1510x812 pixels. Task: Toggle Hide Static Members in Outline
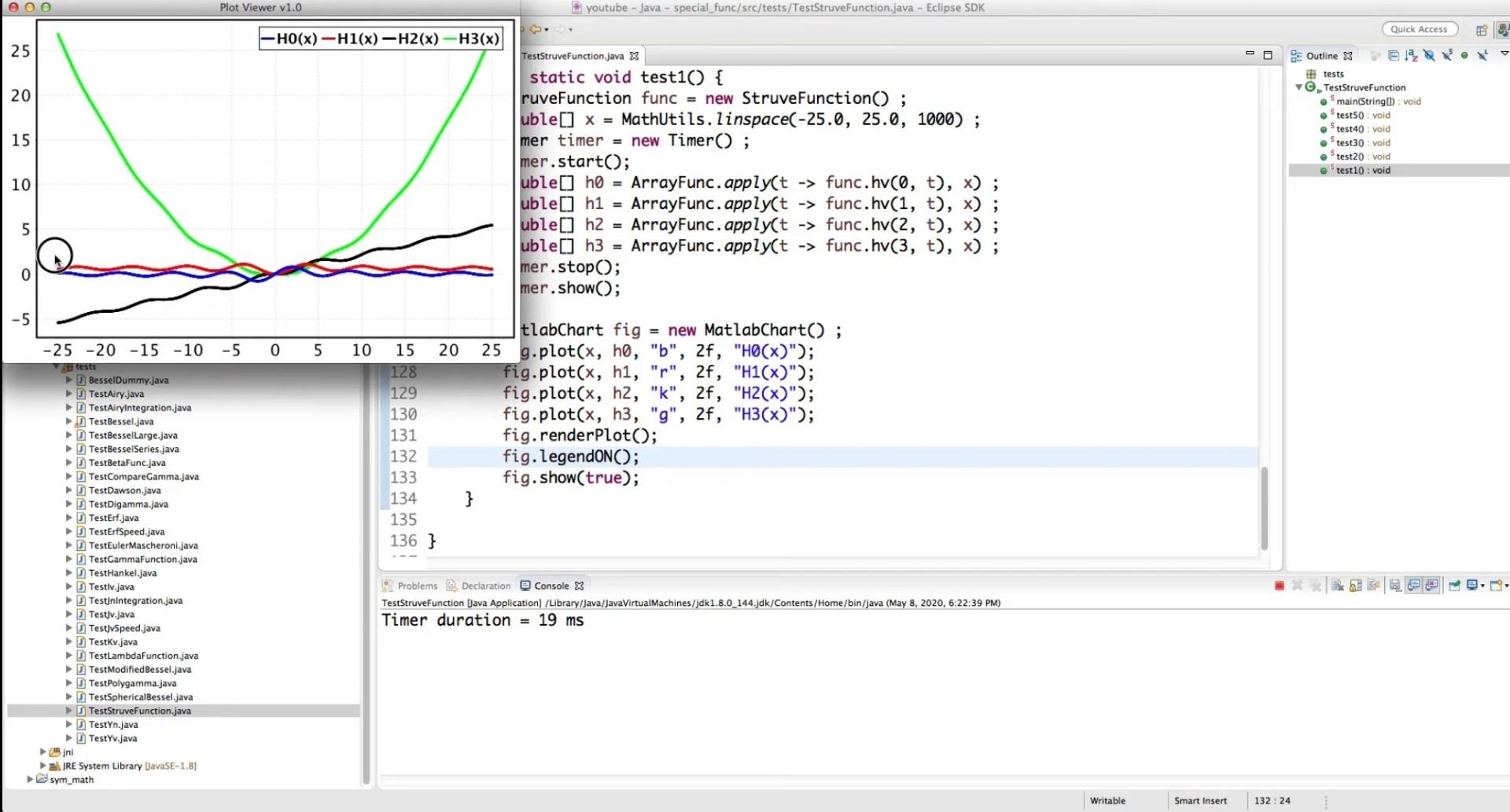(1447, 55)
